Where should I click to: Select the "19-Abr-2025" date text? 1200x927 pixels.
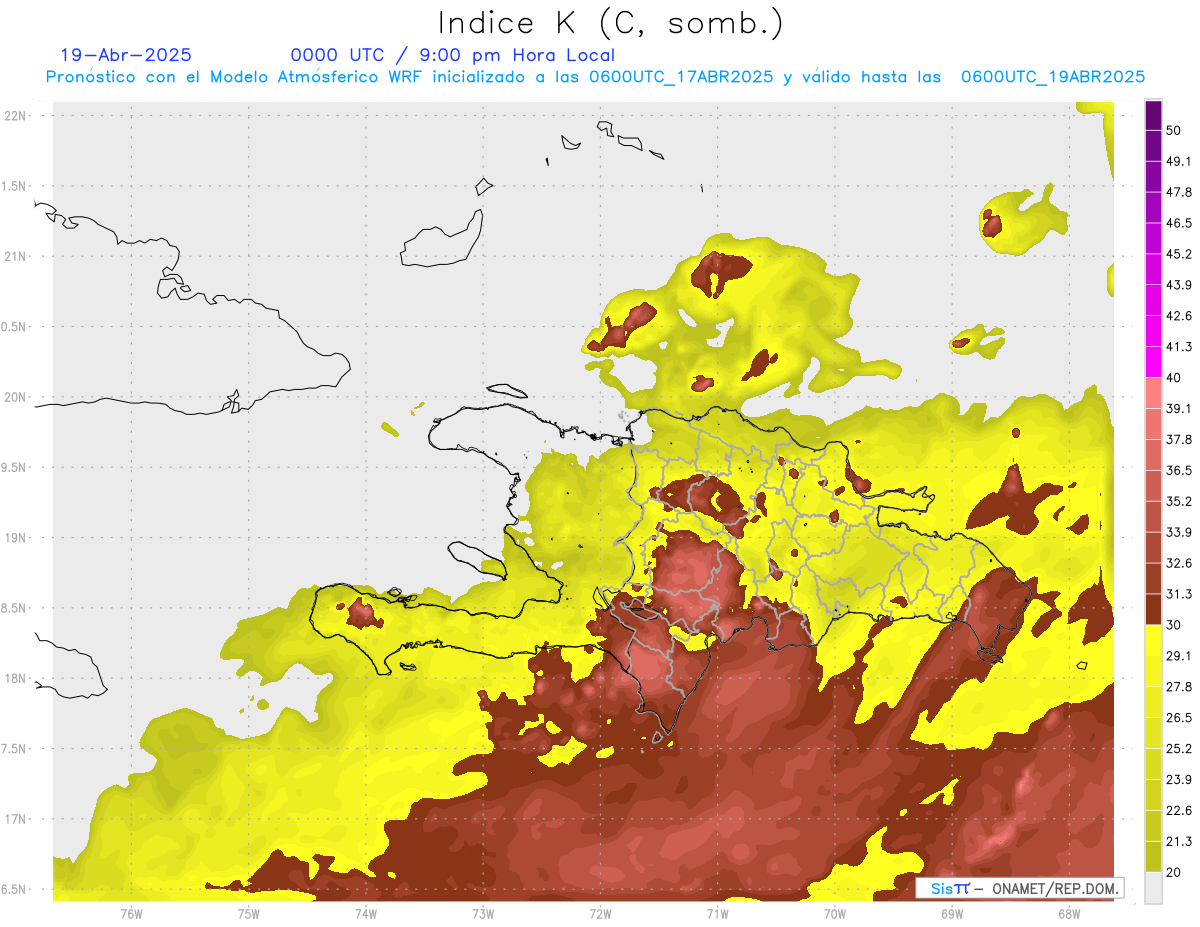[x=126, y=56]
